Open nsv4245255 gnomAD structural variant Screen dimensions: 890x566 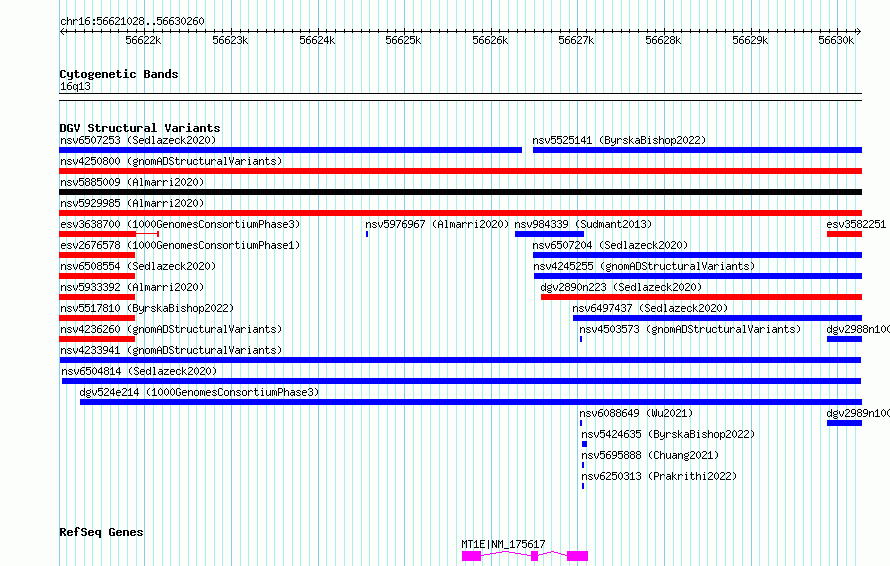tap(698, 276)
